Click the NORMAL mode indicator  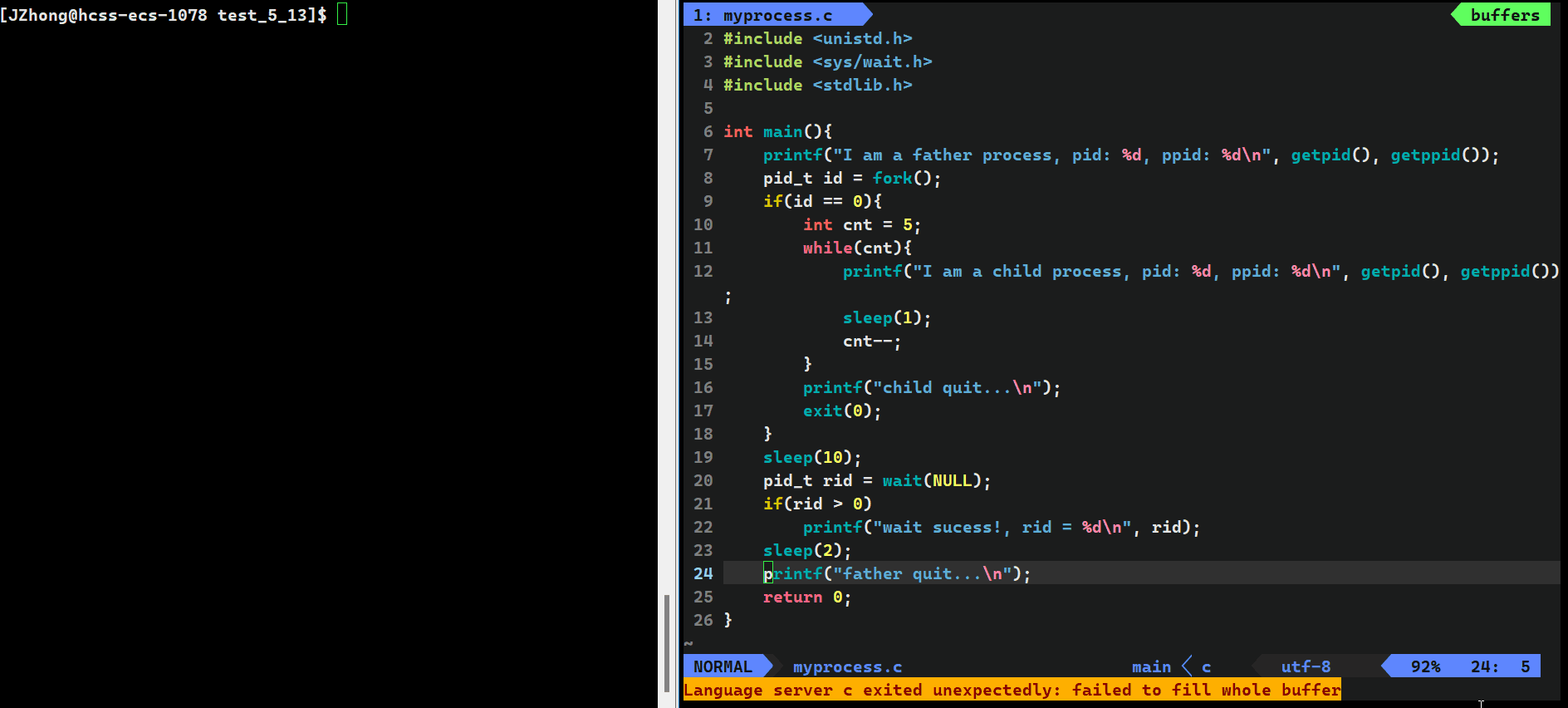point(723,666)
